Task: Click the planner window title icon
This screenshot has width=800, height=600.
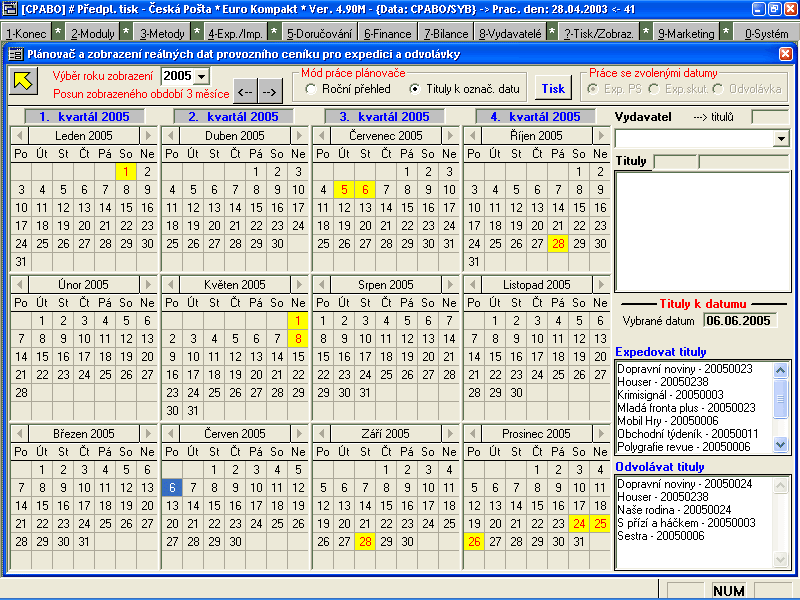Action: 16,54
